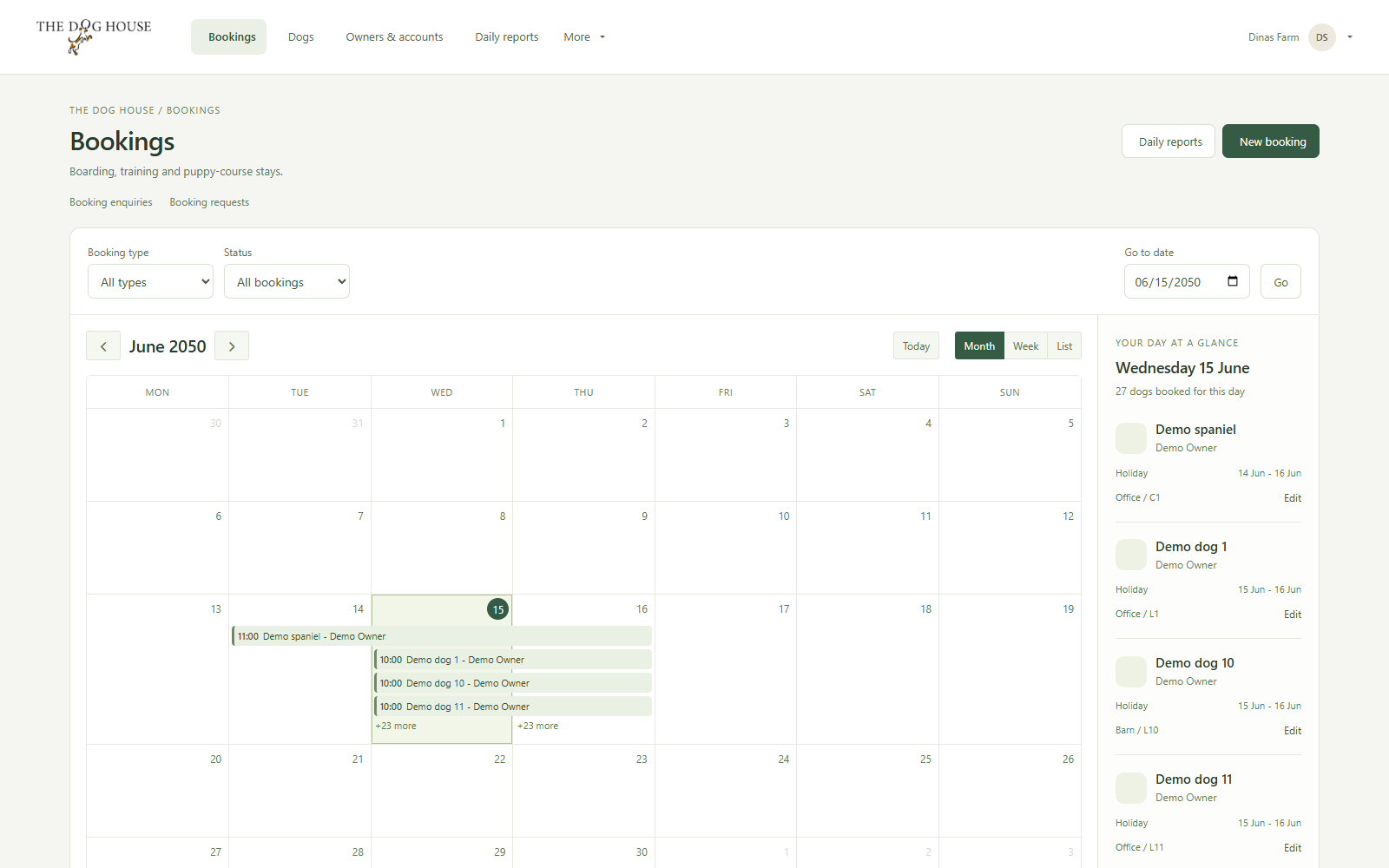1389x868 pixels.
Task: Open the More navigation dropdown
Action: [584, 37]
